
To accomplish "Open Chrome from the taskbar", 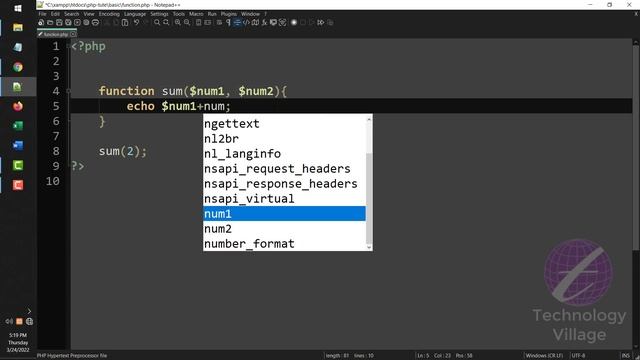I will point(18,67).
